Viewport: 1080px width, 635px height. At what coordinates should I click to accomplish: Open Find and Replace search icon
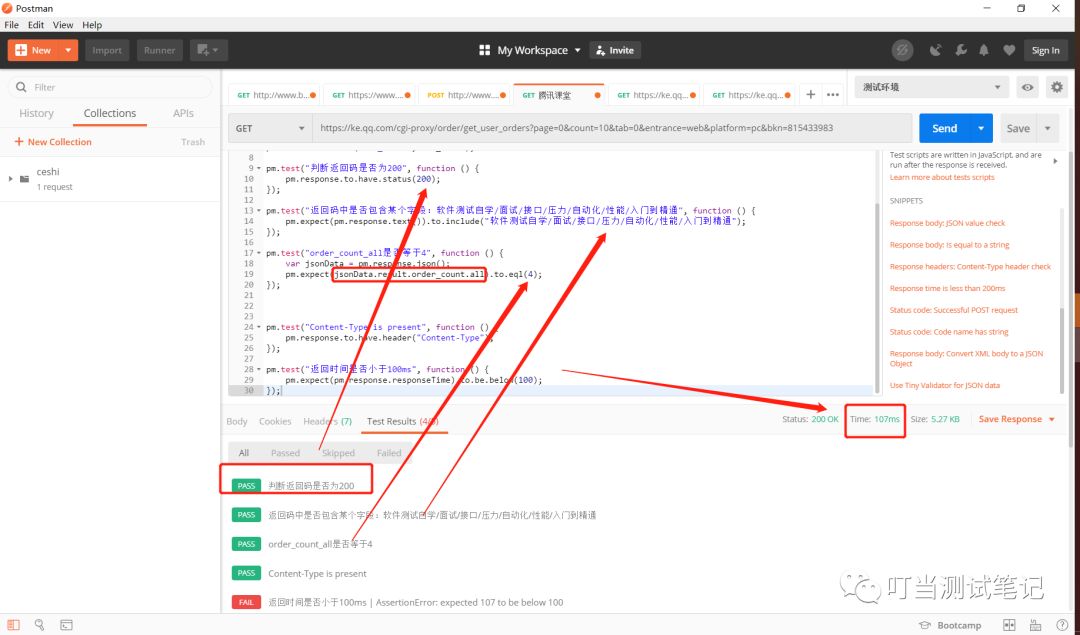pos(40,625)
